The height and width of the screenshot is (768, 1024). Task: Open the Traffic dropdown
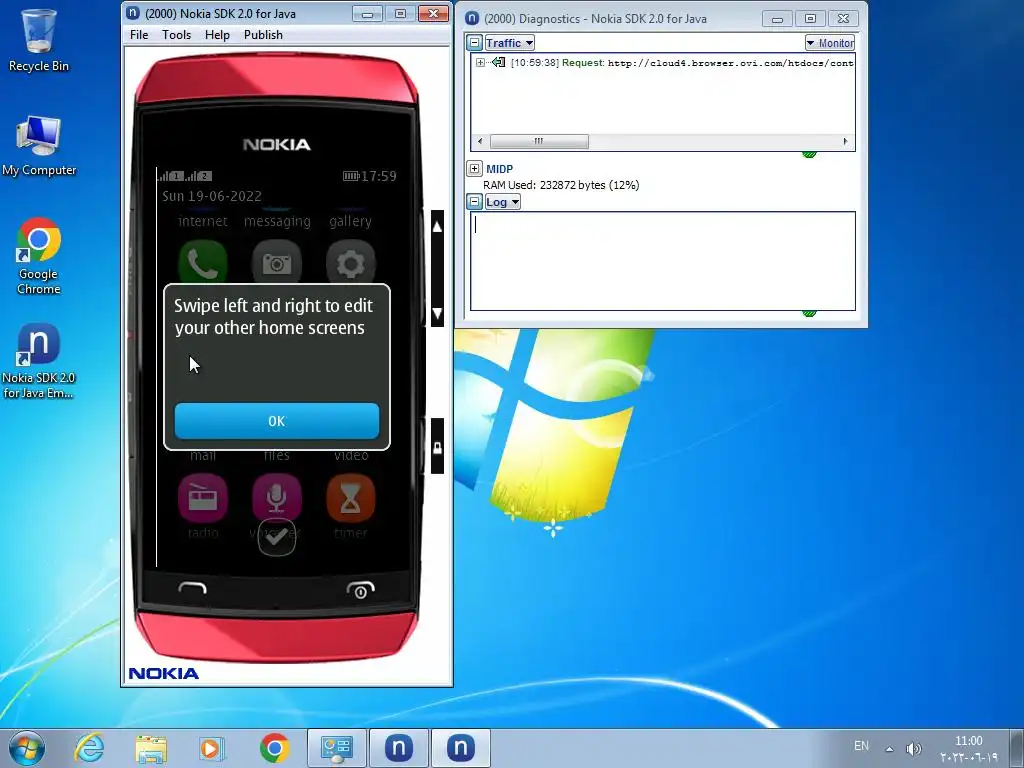pos(509,43)
